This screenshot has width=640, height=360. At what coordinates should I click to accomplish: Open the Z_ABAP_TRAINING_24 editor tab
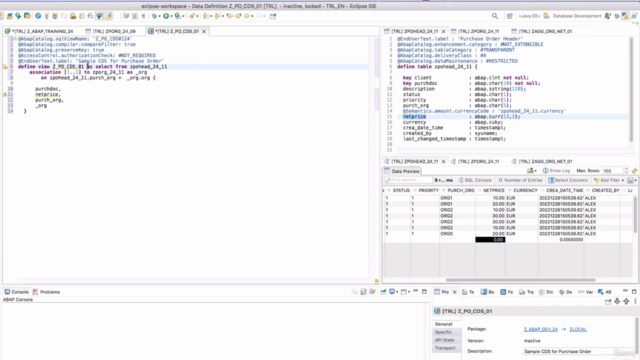point(39,31)
